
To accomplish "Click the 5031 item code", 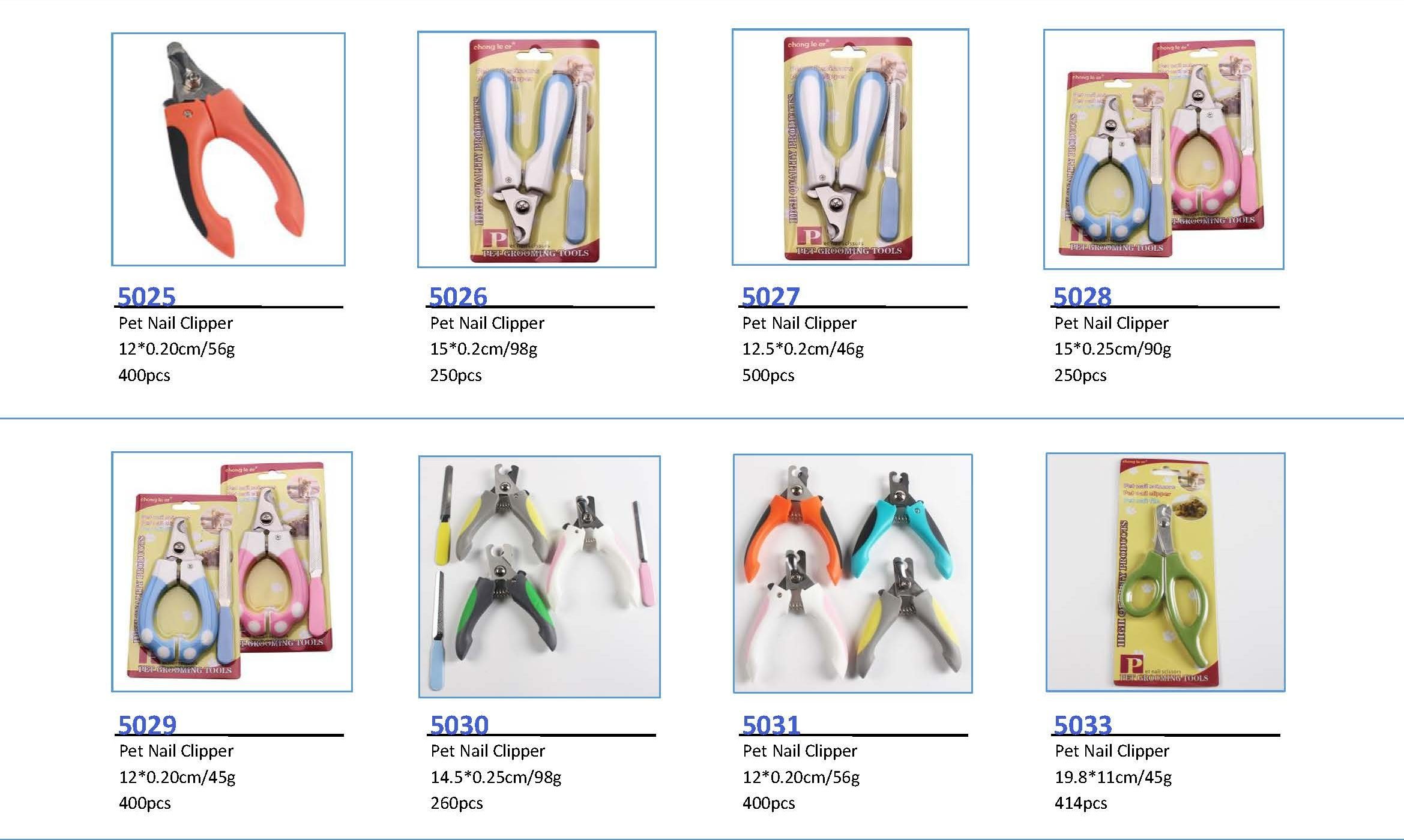I will click(771, 725).
